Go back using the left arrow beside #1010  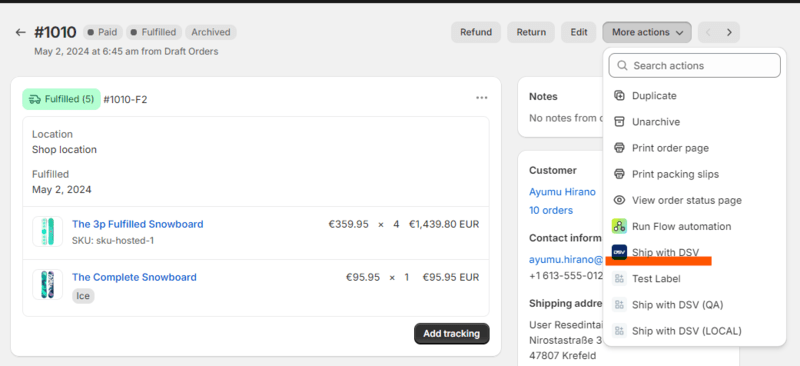click(20, 33)
